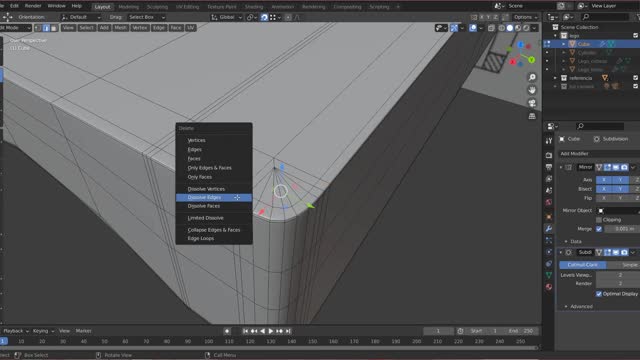Open the Add Modifier button
640x360 pixels.
[599, 153]
